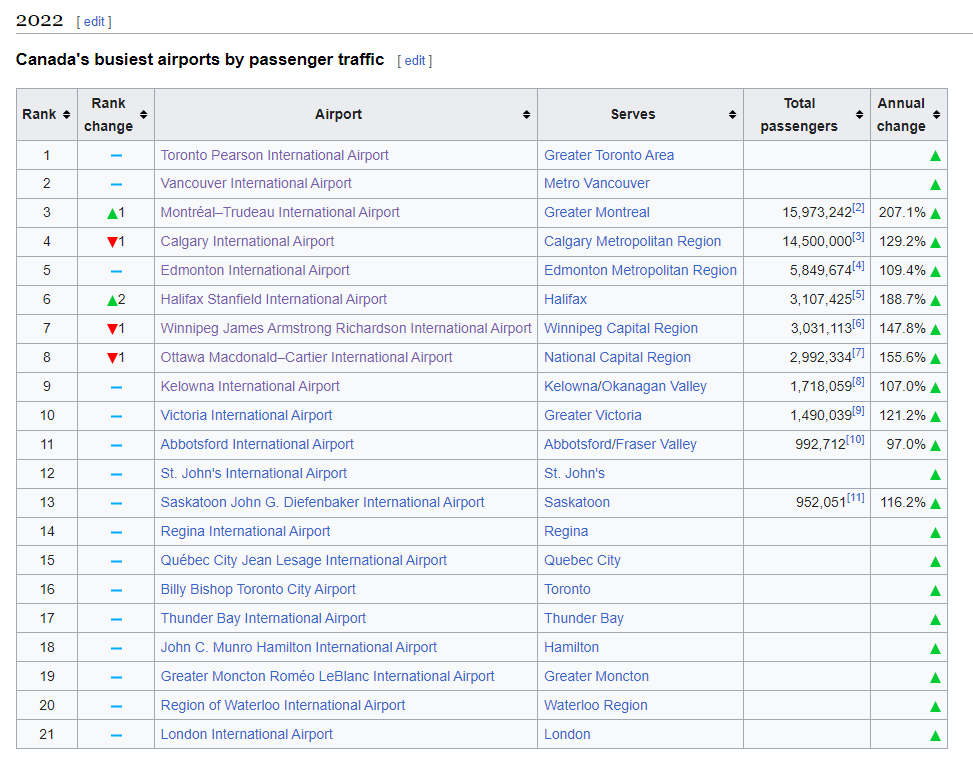Viewport: 973px width, 765px height.
Task: Open Greater Moncton Roméo LeBlanc Airport link
Action: click(x=328, y=676)
